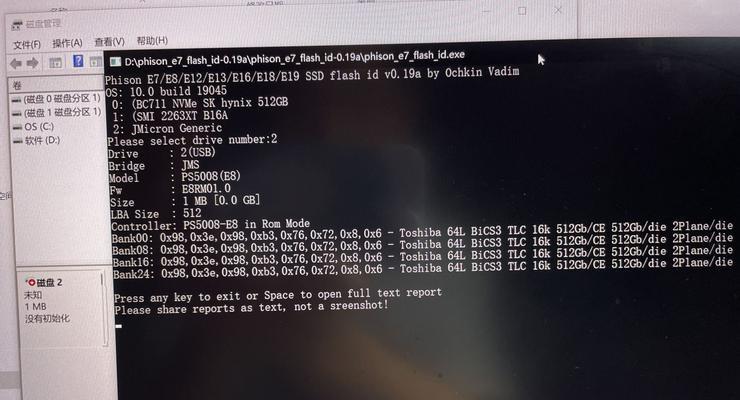Click the Back arrow in Disk Management toolbar
This screenshot has height=400, width=740.
(x=16, y=63)
